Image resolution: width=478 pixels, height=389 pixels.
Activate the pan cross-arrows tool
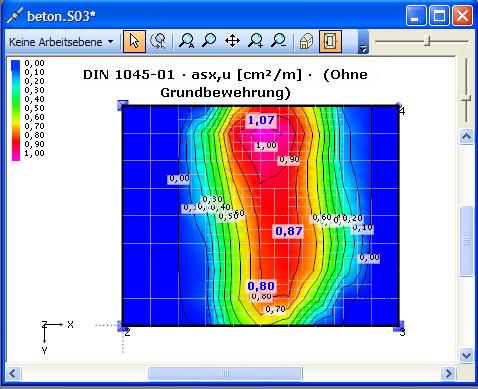click(232, 41)
